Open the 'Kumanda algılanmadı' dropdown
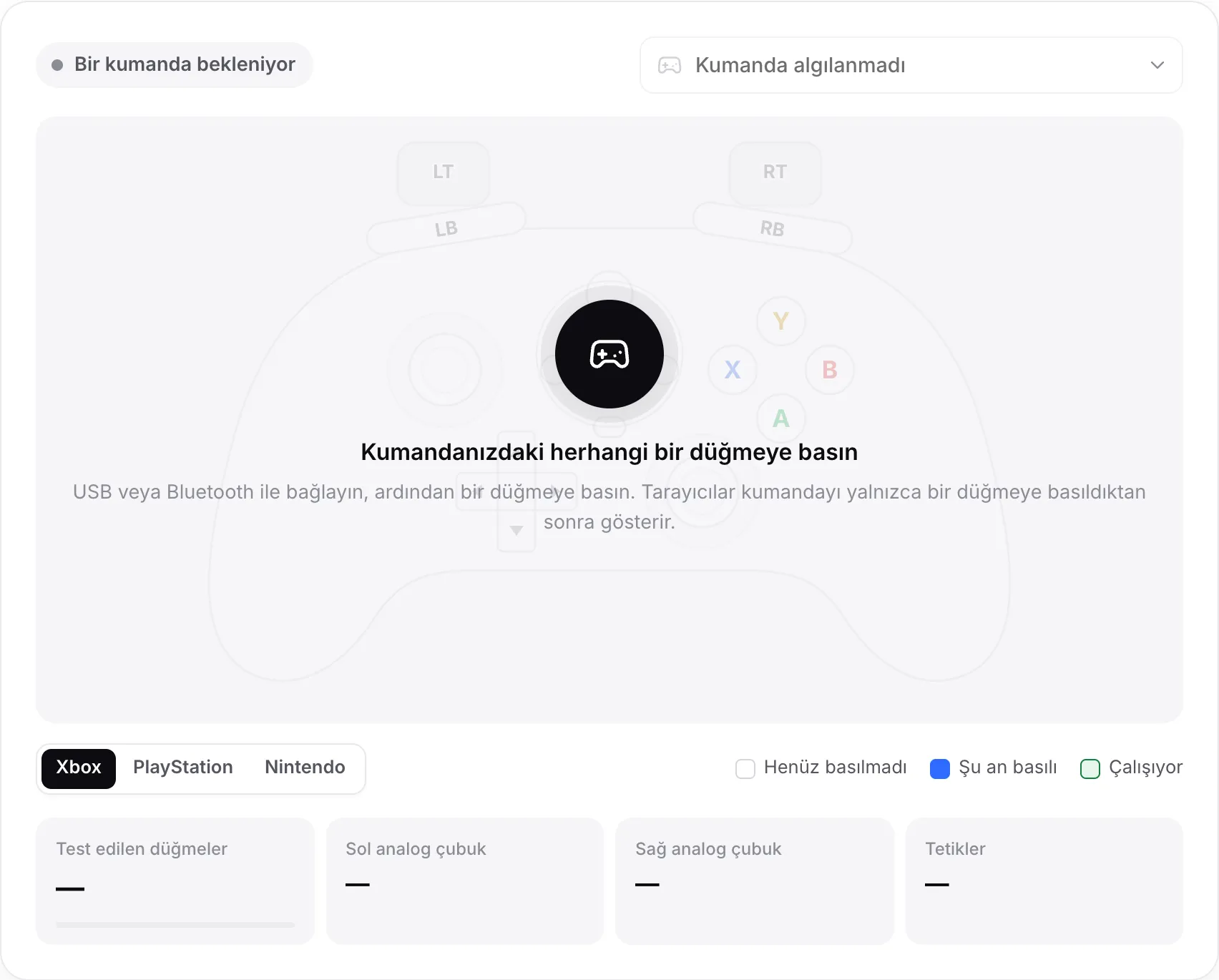This screenshot has height=980, width=1219. (x=911, y=65)
